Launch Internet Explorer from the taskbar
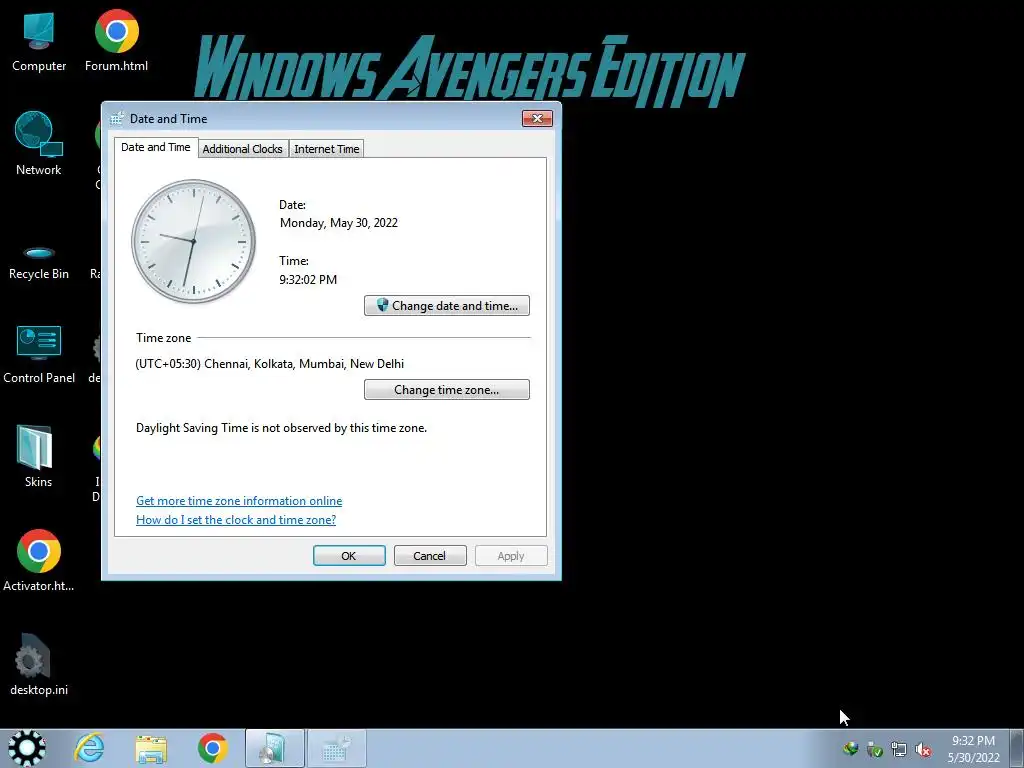This screenshot has width=1024, height=768. (89, 748)
